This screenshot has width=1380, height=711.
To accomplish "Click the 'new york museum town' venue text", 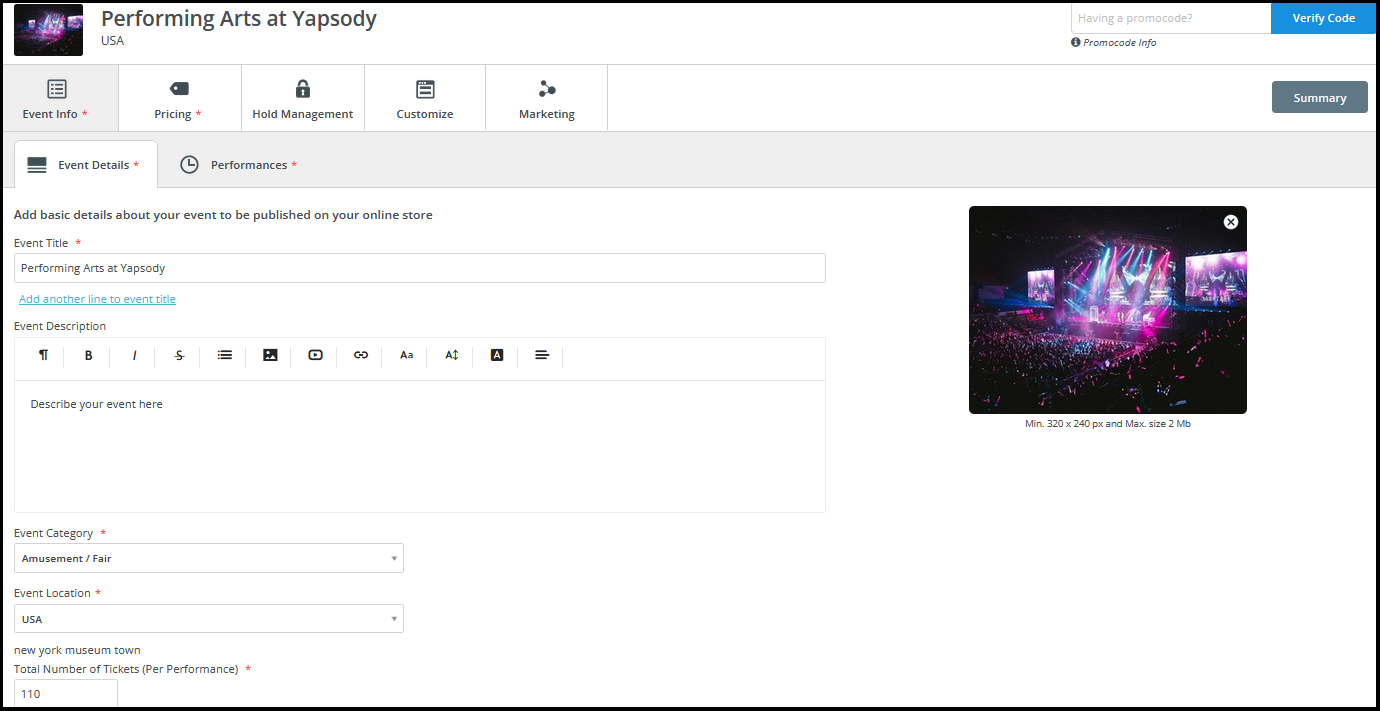I will tap(77, 650).
